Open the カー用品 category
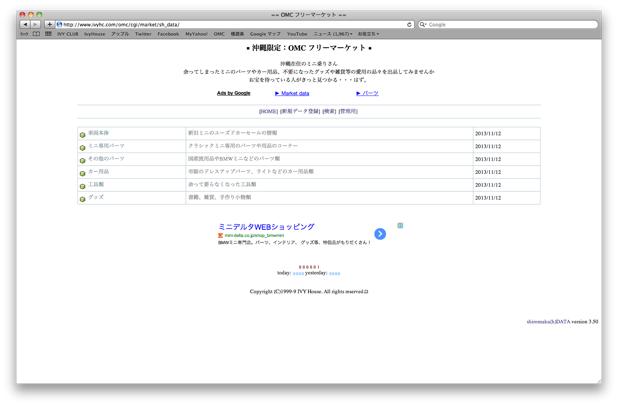The width and height of the screenshot is (618, 406). 99,171
